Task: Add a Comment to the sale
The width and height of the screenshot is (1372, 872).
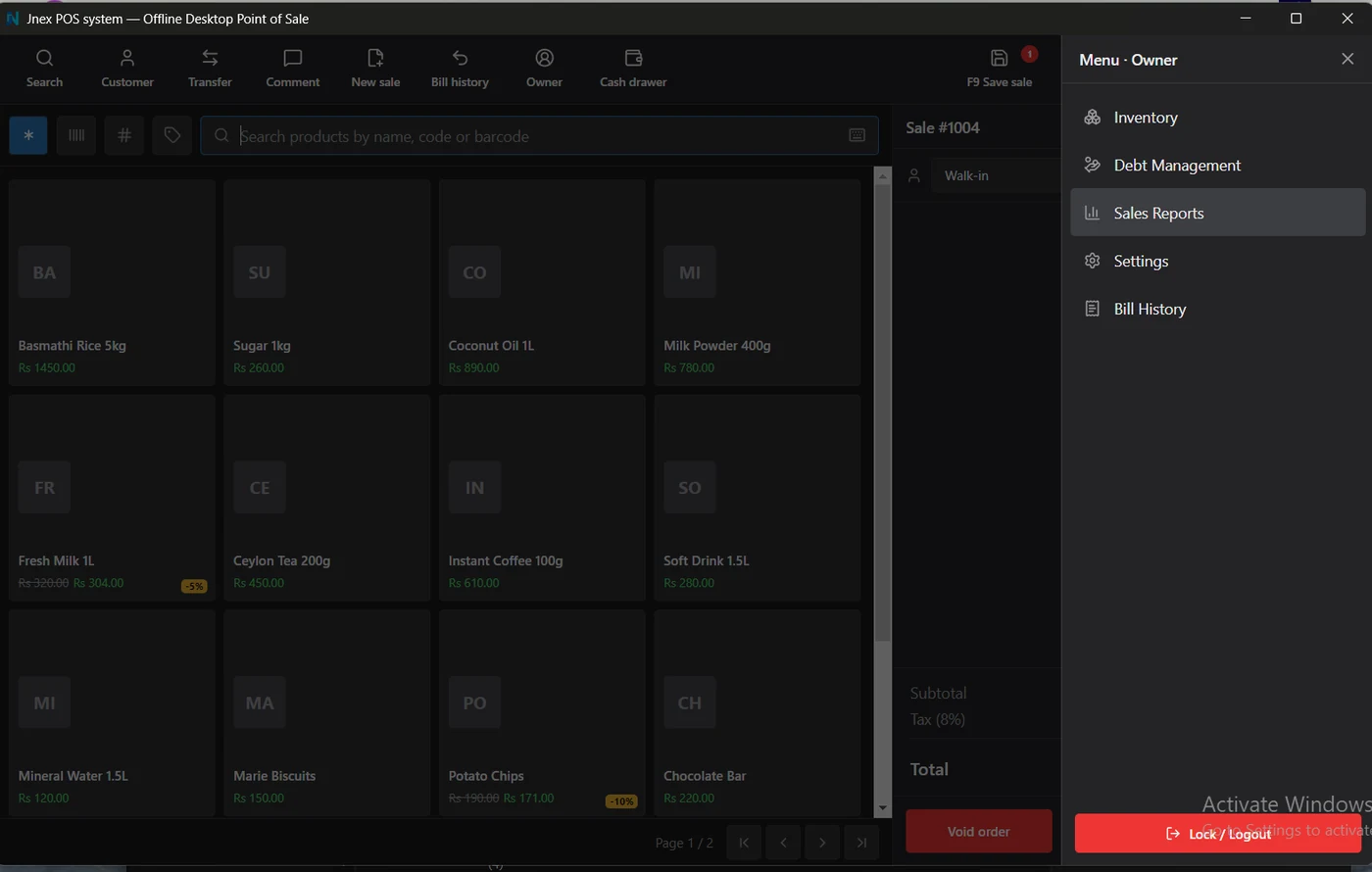Action: [x=293, y=69]
